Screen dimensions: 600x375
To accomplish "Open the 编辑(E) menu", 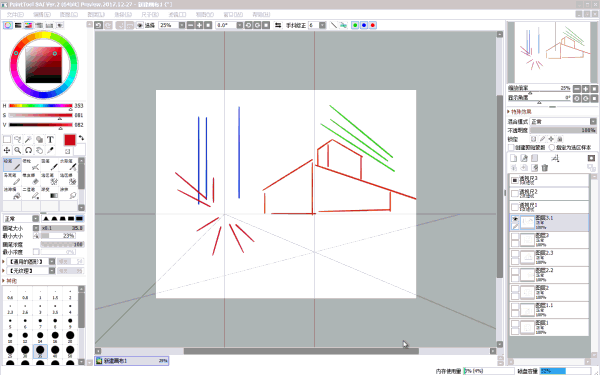I will click(x=42, y=15).
